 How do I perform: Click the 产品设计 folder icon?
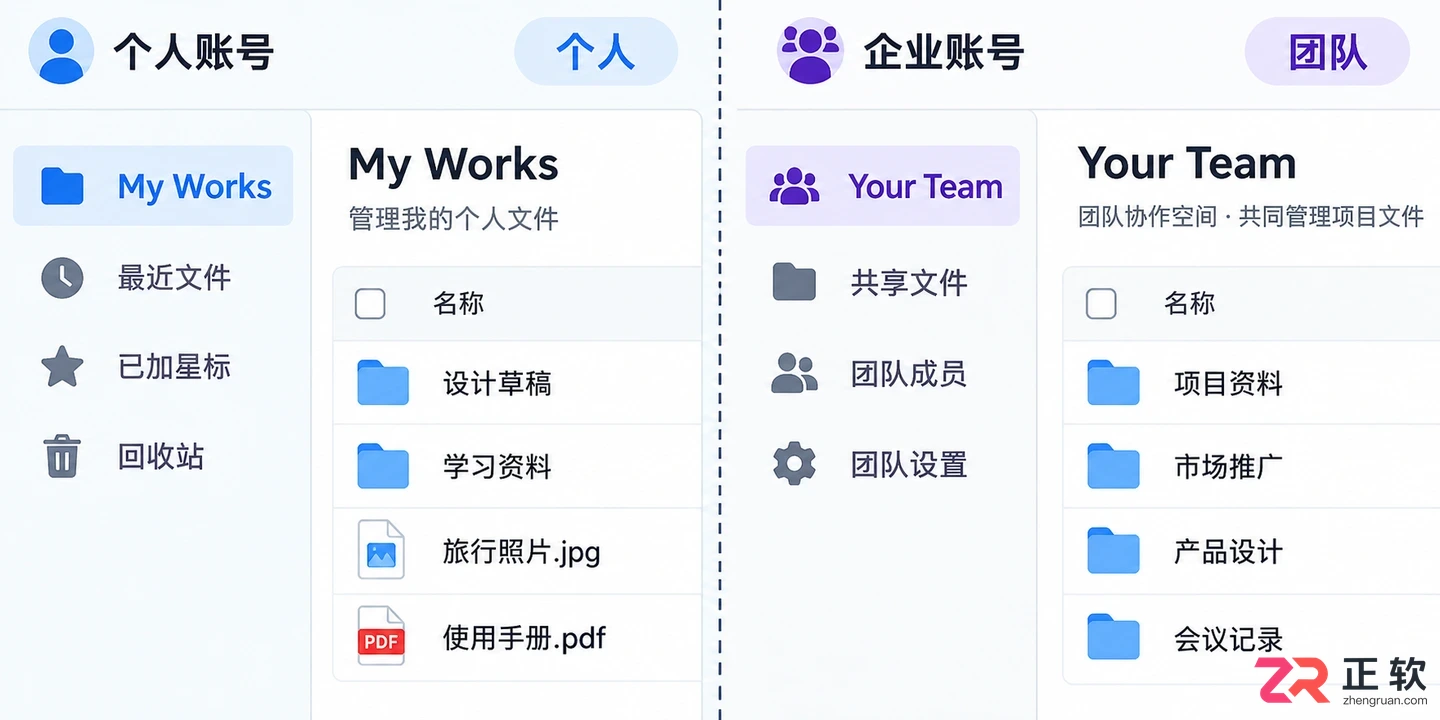click(x=1113, y=551)
